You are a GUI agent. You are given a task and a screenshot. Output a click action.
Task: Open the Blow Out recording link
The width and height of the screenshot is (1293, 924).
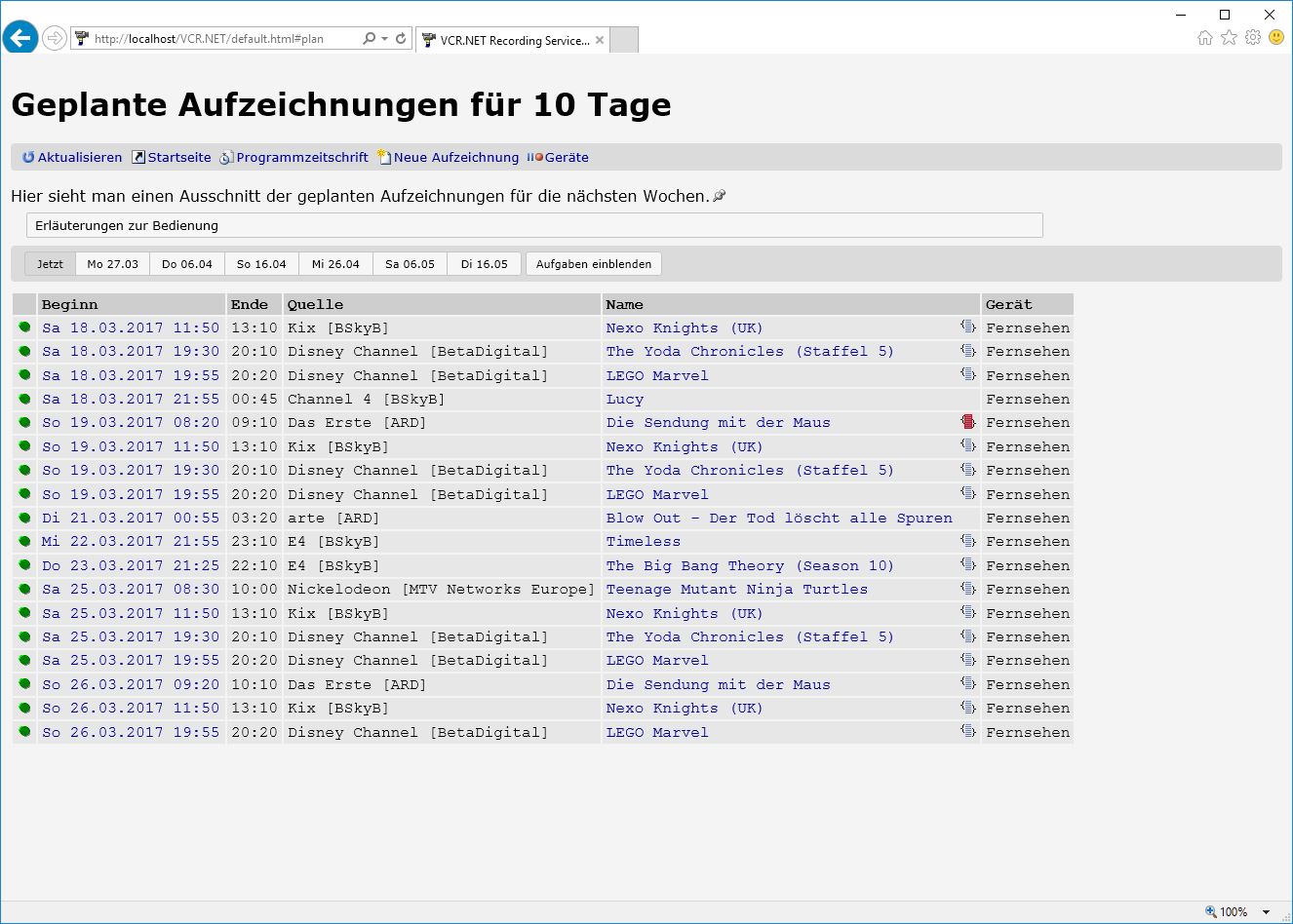click(x=778, y=518)
